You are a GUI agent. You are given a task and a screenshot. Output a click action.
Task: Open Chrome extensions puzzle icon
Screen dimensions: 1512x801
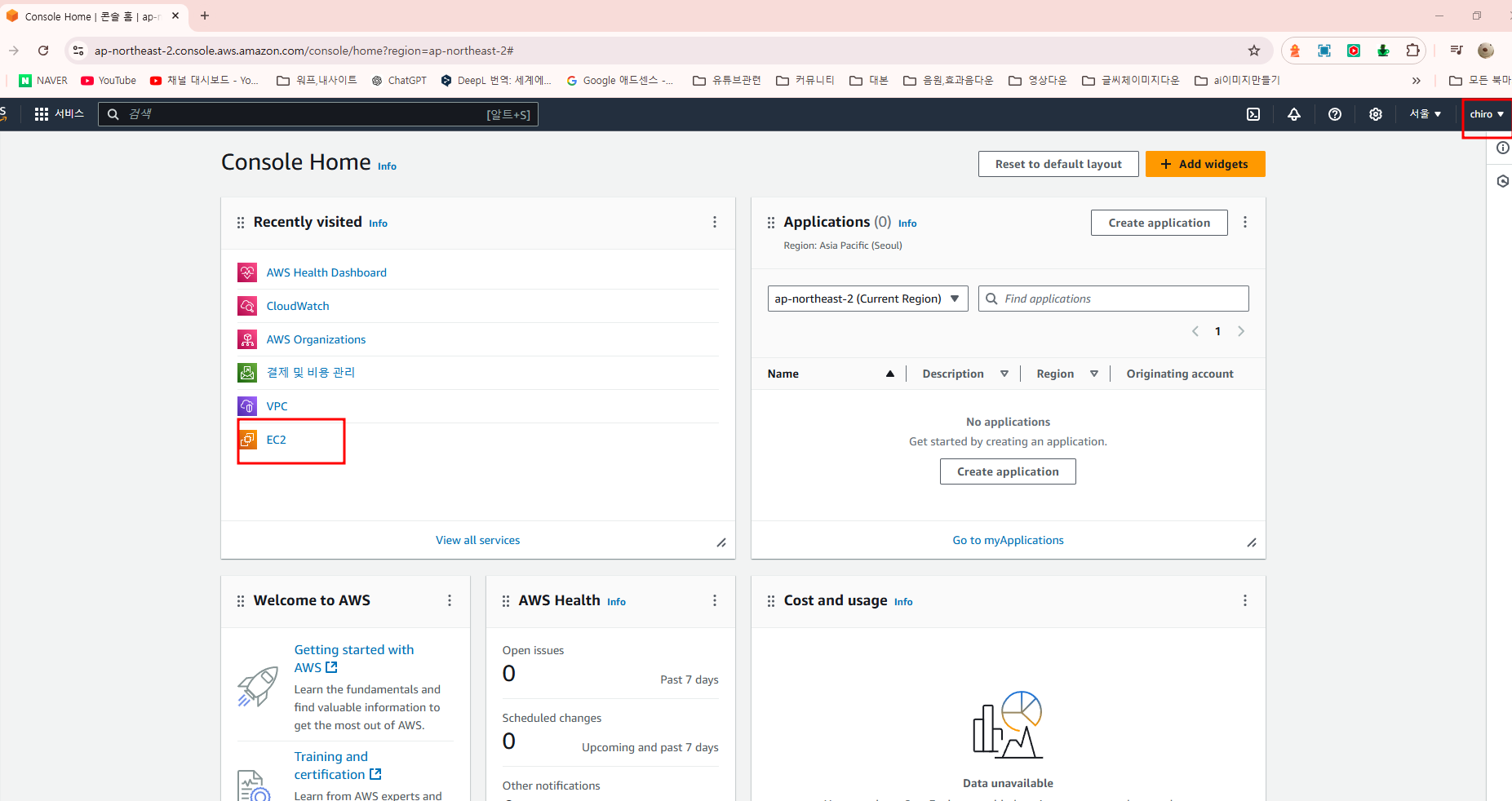tap(1412, 51)
